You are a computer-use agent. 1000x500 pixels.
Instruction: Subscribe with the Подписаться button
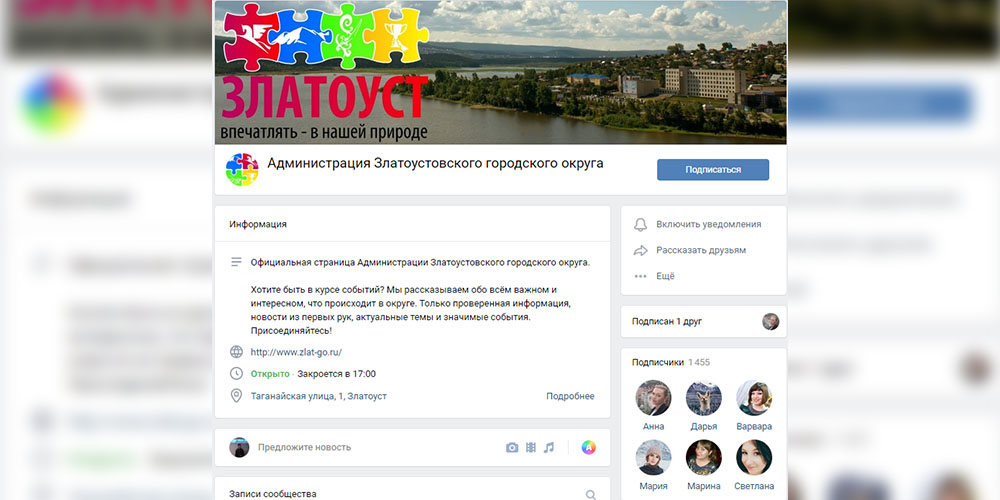713,170
